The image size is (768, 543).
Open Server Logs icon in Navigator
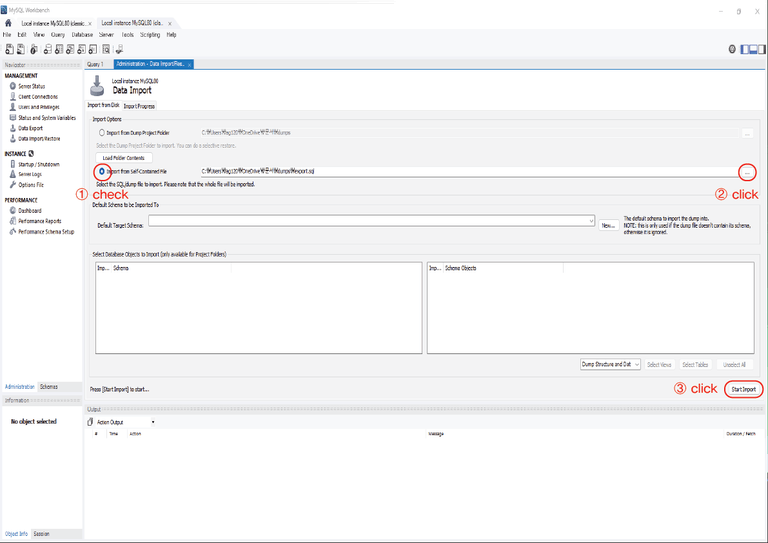(13, 174)
